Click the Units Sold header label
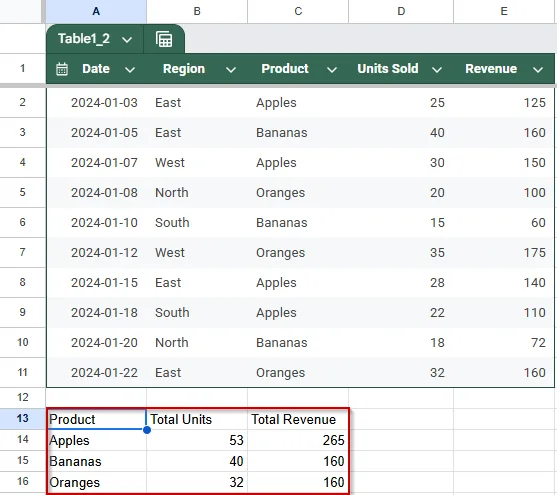557x495 pixels. [388, 69]
